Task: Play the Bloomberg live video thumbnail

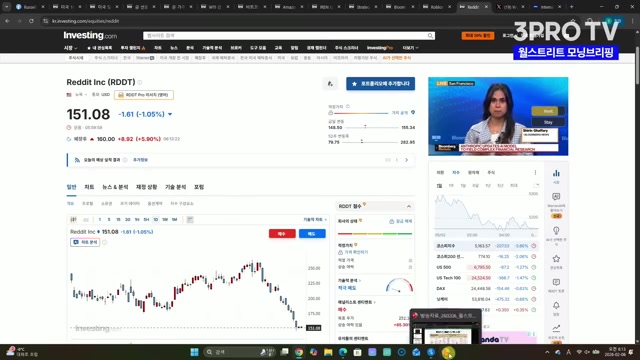Action: [x=498, y=116]
